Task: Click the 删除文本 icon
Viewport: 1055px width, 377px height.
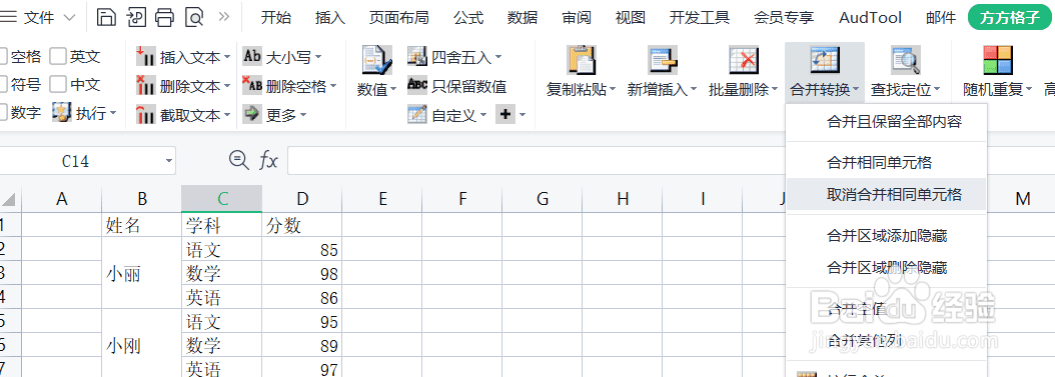Action: point(145,85)
